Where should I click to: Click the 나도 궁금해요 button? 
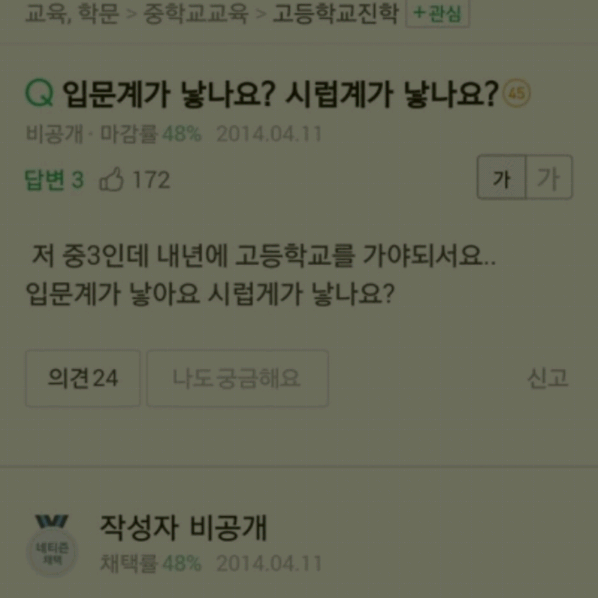pos(237,378)
